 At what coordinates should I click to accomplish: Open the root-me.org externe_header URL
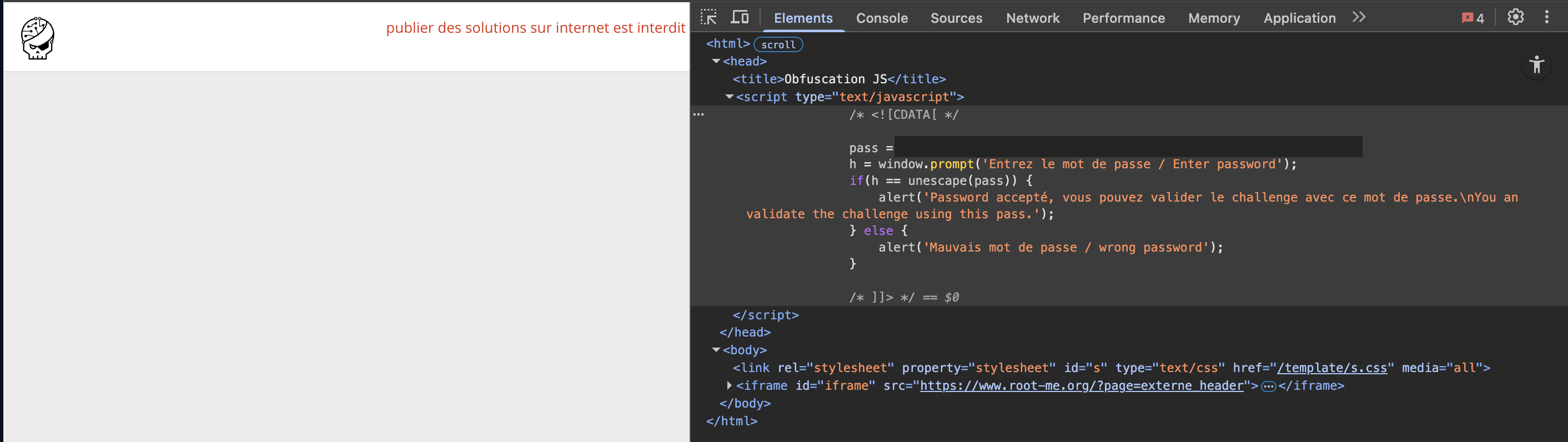pyautogui.click(x=1081, y=385)
